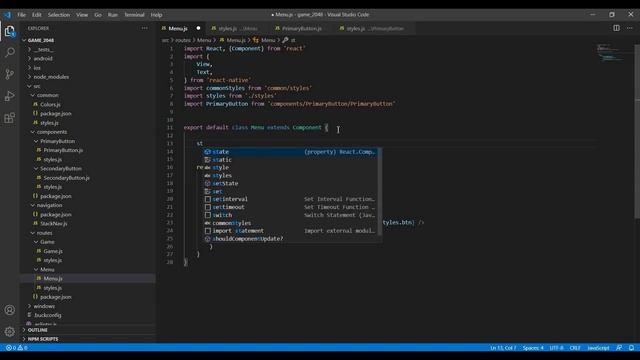Image resolution: width=640 pixels, height=360 pixels.
Task: Open the Search view icon
Action: [x=10, y=52]
